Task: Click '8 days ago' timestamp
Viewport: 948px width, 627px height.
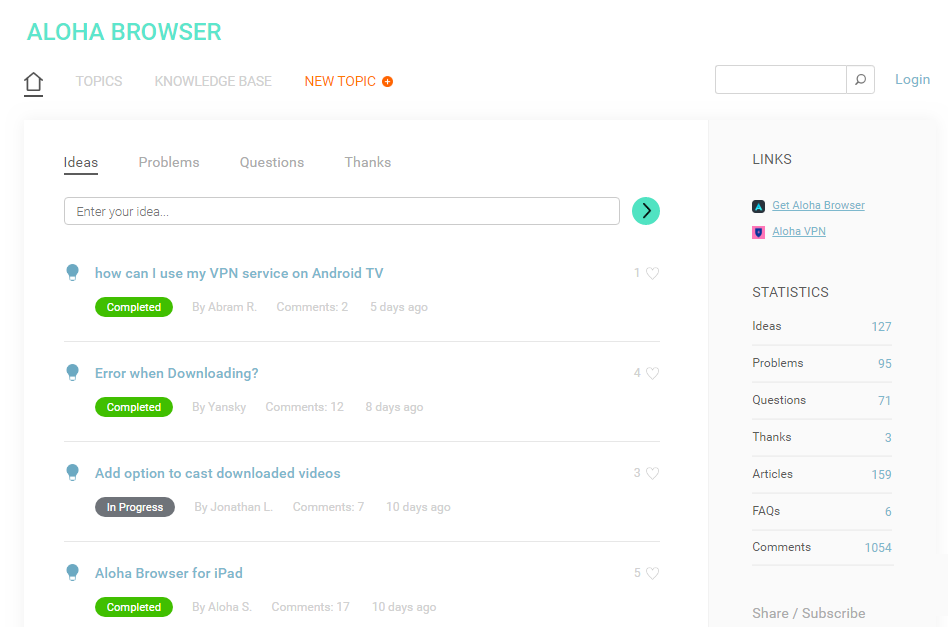Action: 394,407
